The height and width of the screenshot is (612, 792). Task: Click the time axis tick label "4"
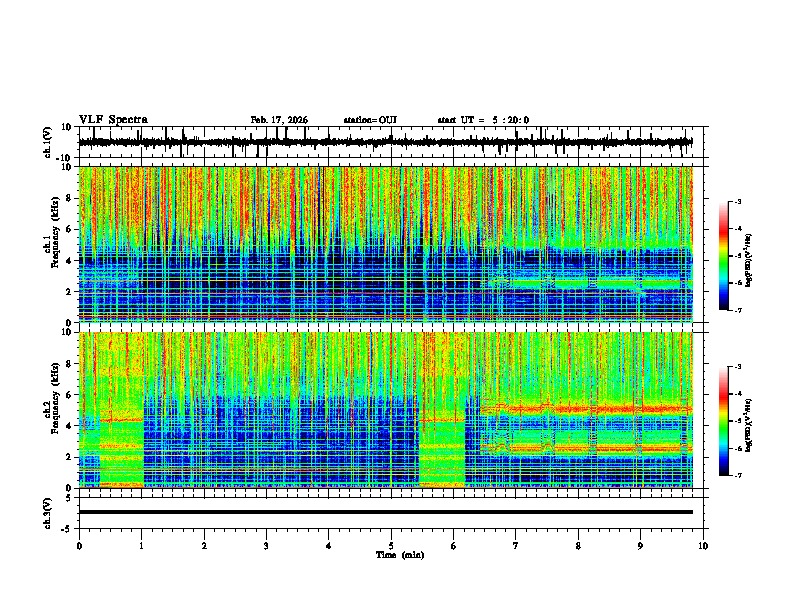(328, 546)
